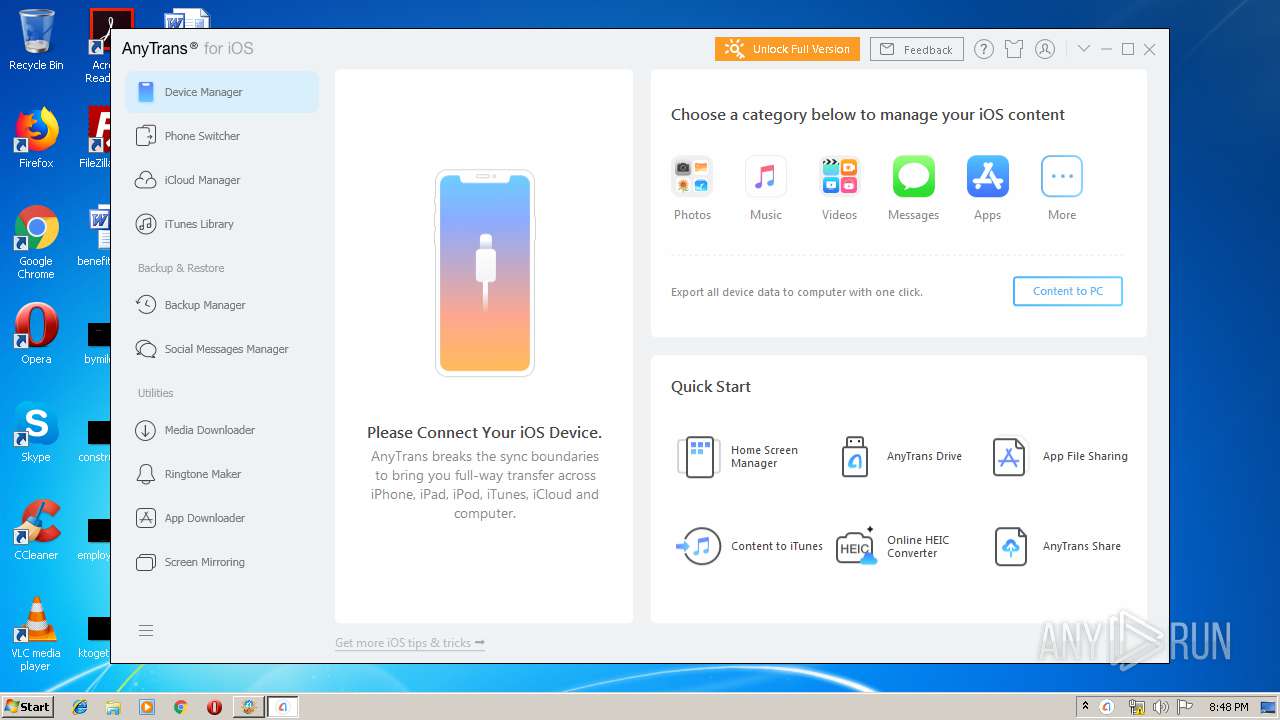Open VLC media player desktop shortcut

pyautogui.click(x=36, y=634)
